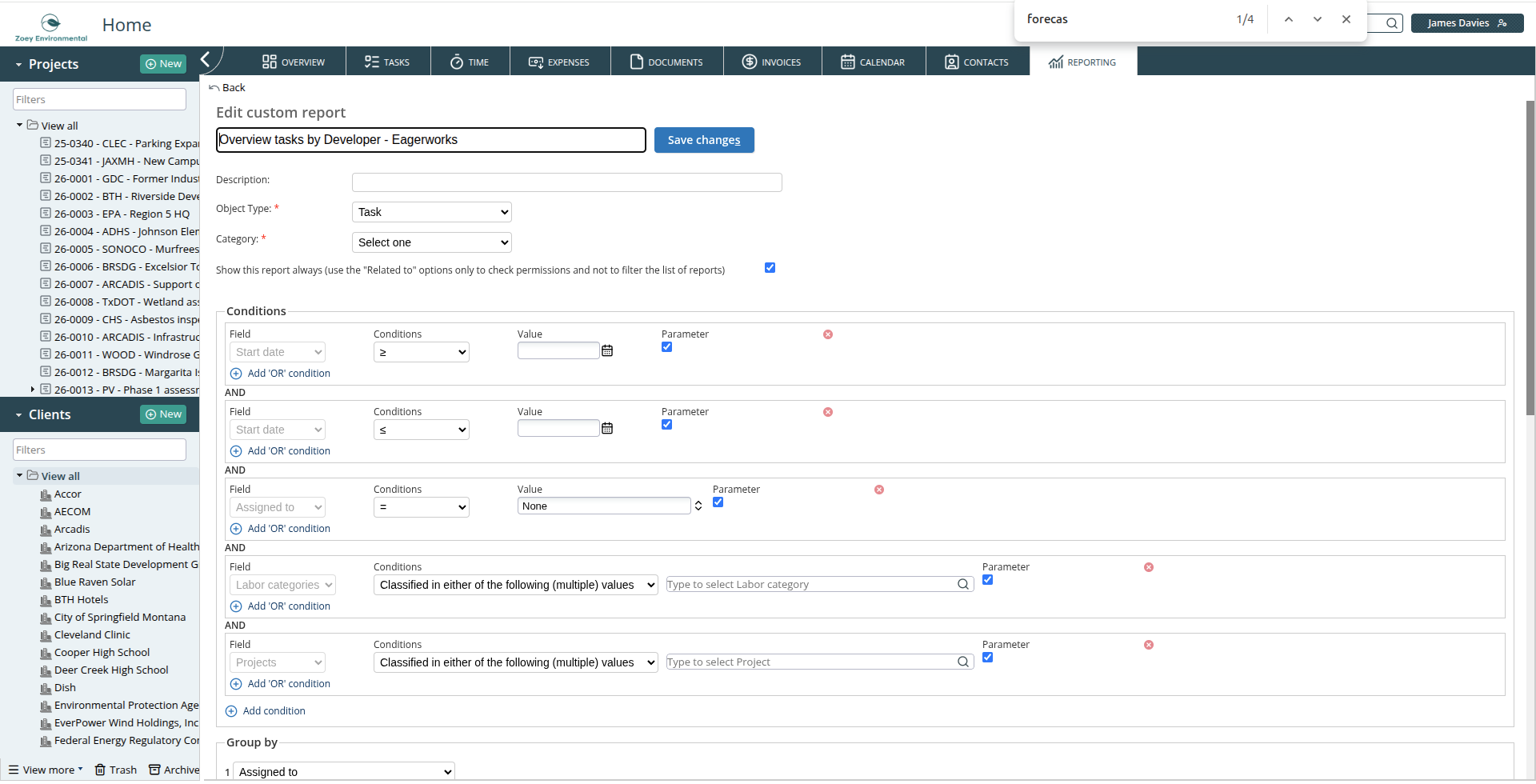
Task: Open the ≥ condition operator dropdown
Action: click(x=422, y=352)
